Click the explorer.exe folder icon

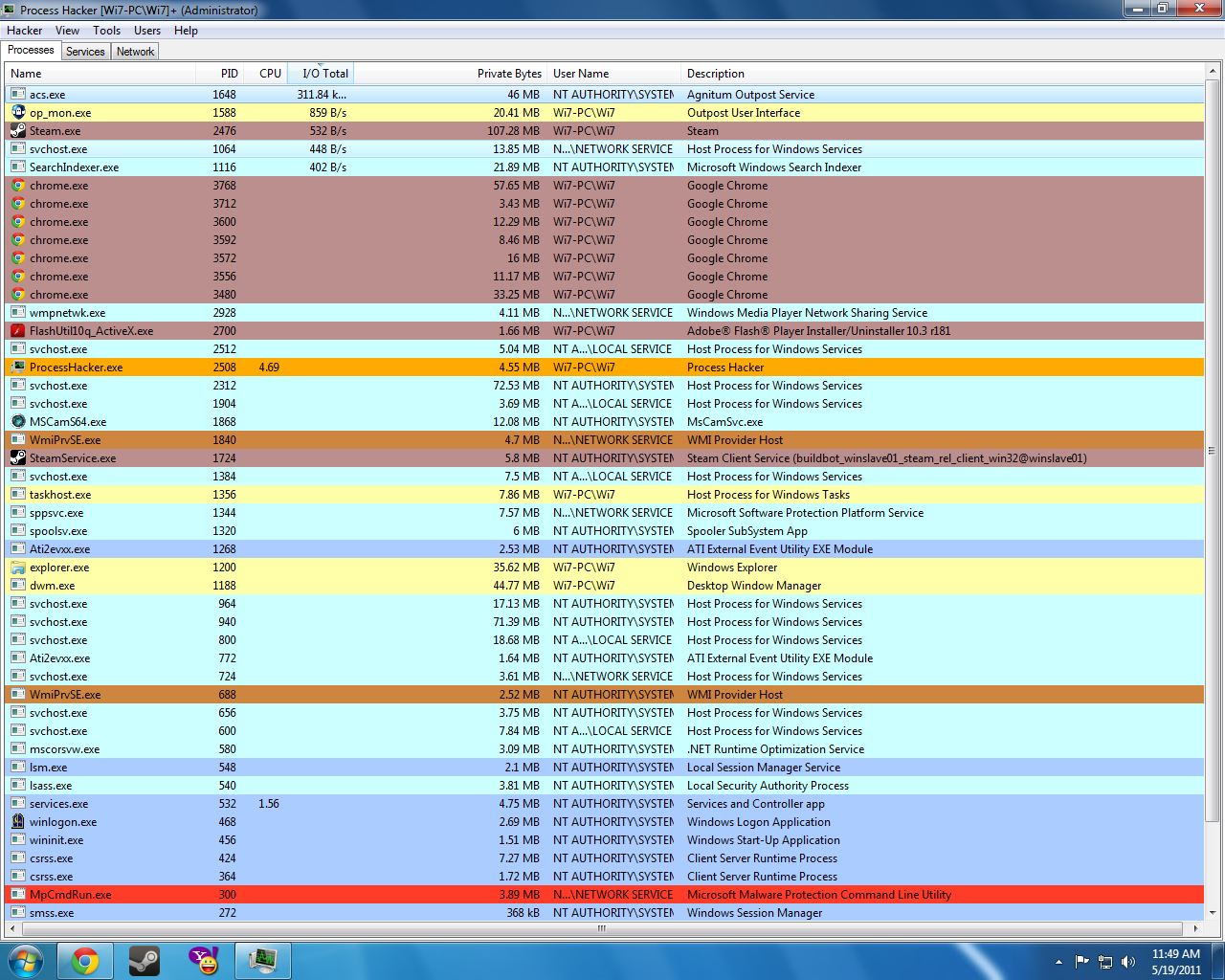click(x=18, y=567)
